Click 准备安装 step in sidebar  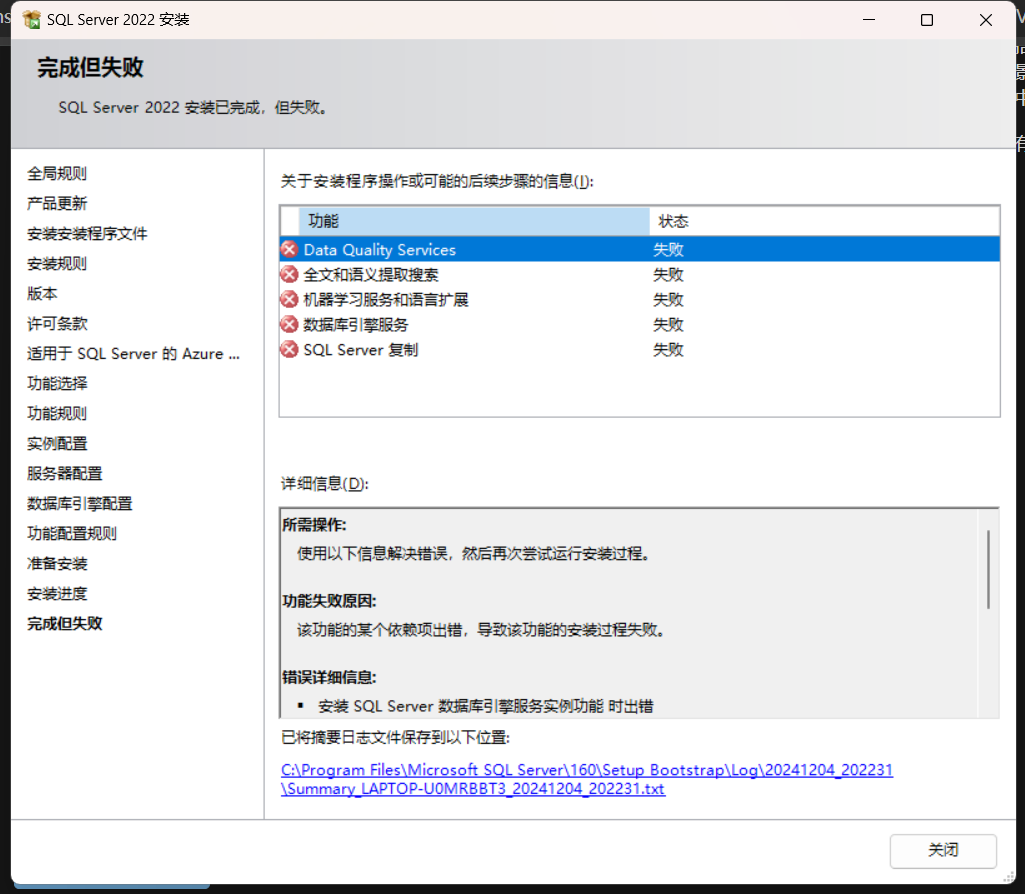pos(57,564)
